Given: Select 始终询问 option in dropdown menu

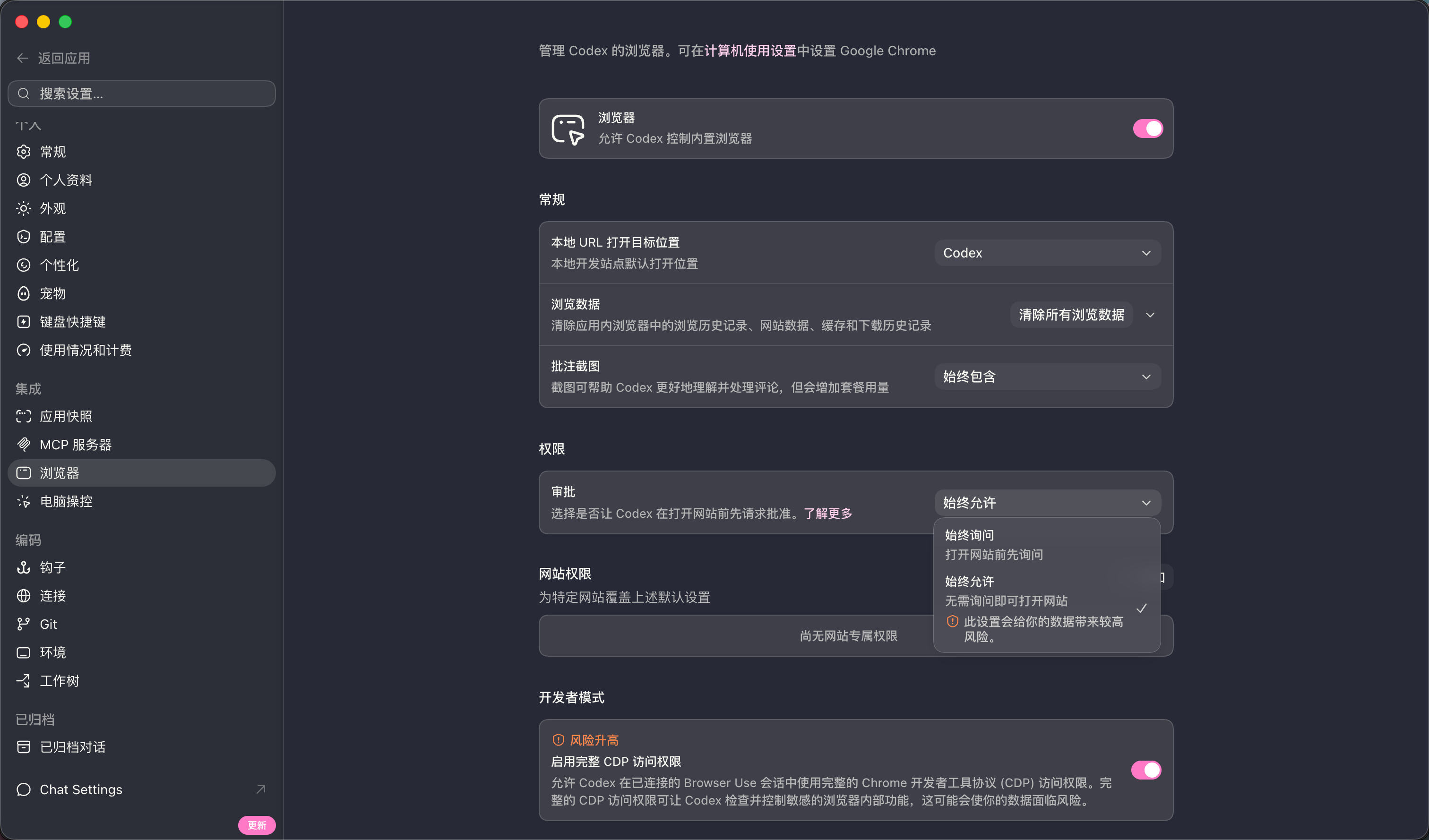Looking at the screenshot, I should click(x=1047, y=544).
